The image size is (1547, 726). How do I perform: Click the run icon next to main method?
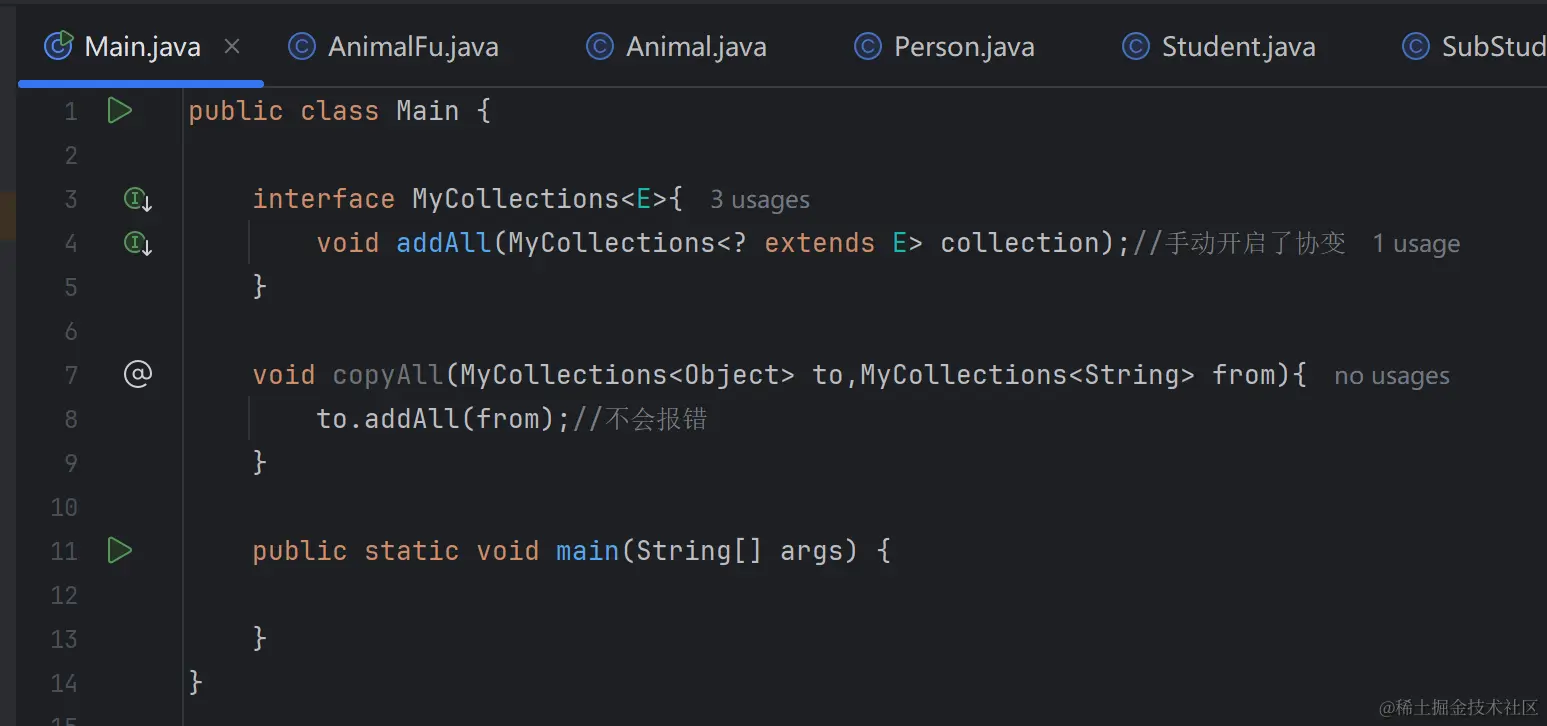(120, 550)
